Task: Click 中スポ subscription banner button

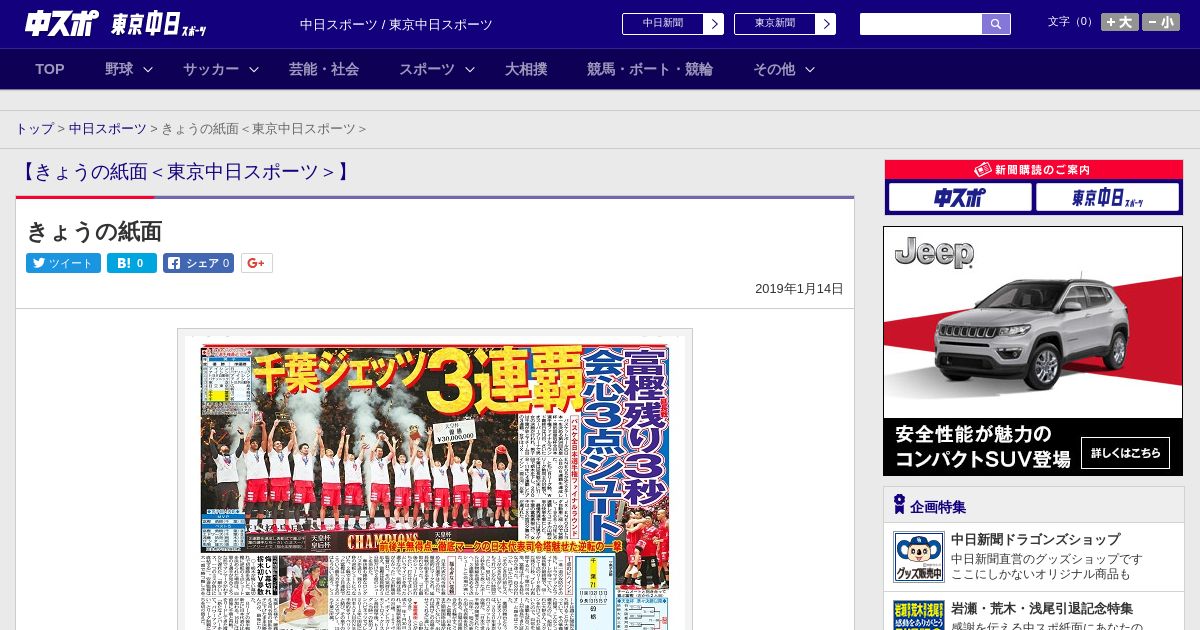Action: click(960, 197)
